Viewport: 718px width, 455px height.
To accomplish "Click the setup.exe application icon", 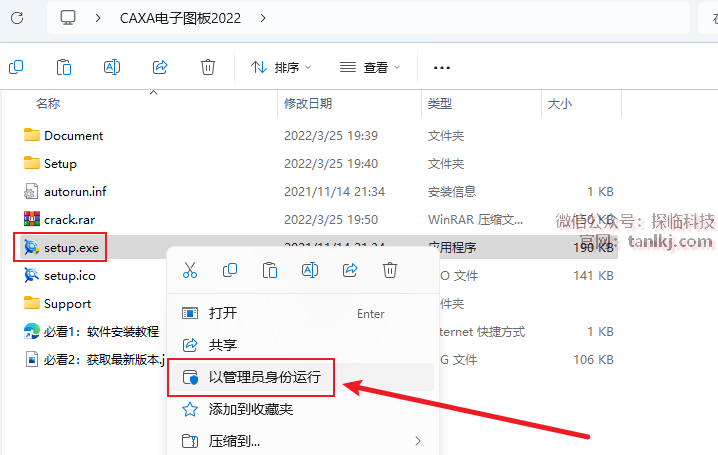I will click(x=31, y=247).
